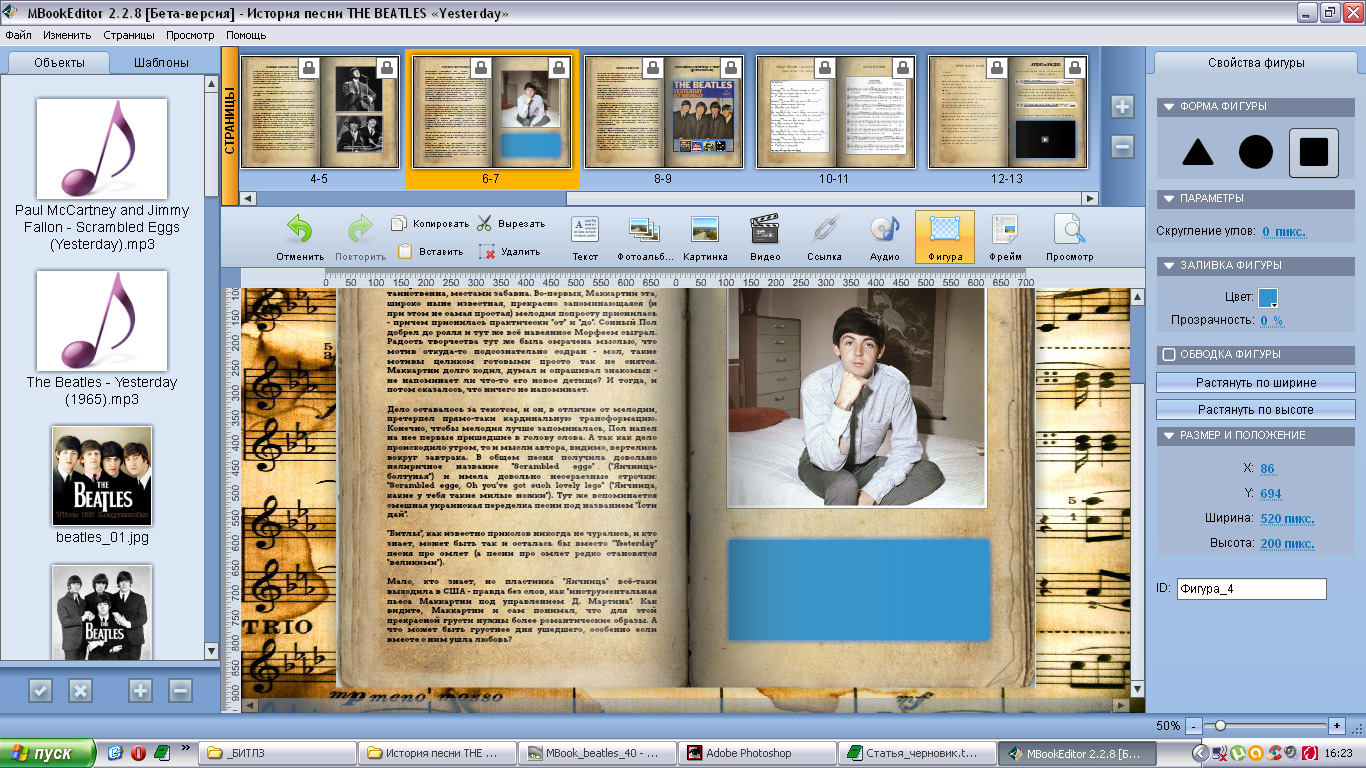Viewport: 1366px width, 768px height.
Task: Edit the X position value 86
Action: (1268, 469)
